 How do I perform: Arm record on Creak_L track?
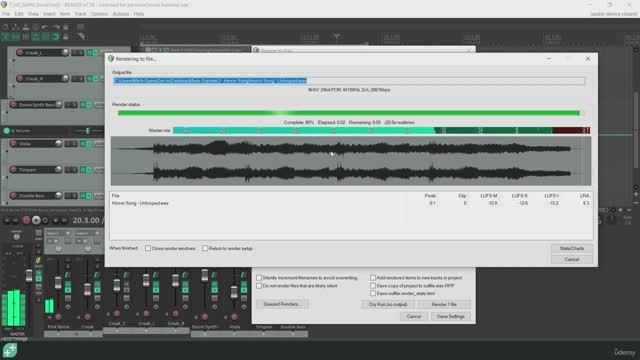click(20, 52)
